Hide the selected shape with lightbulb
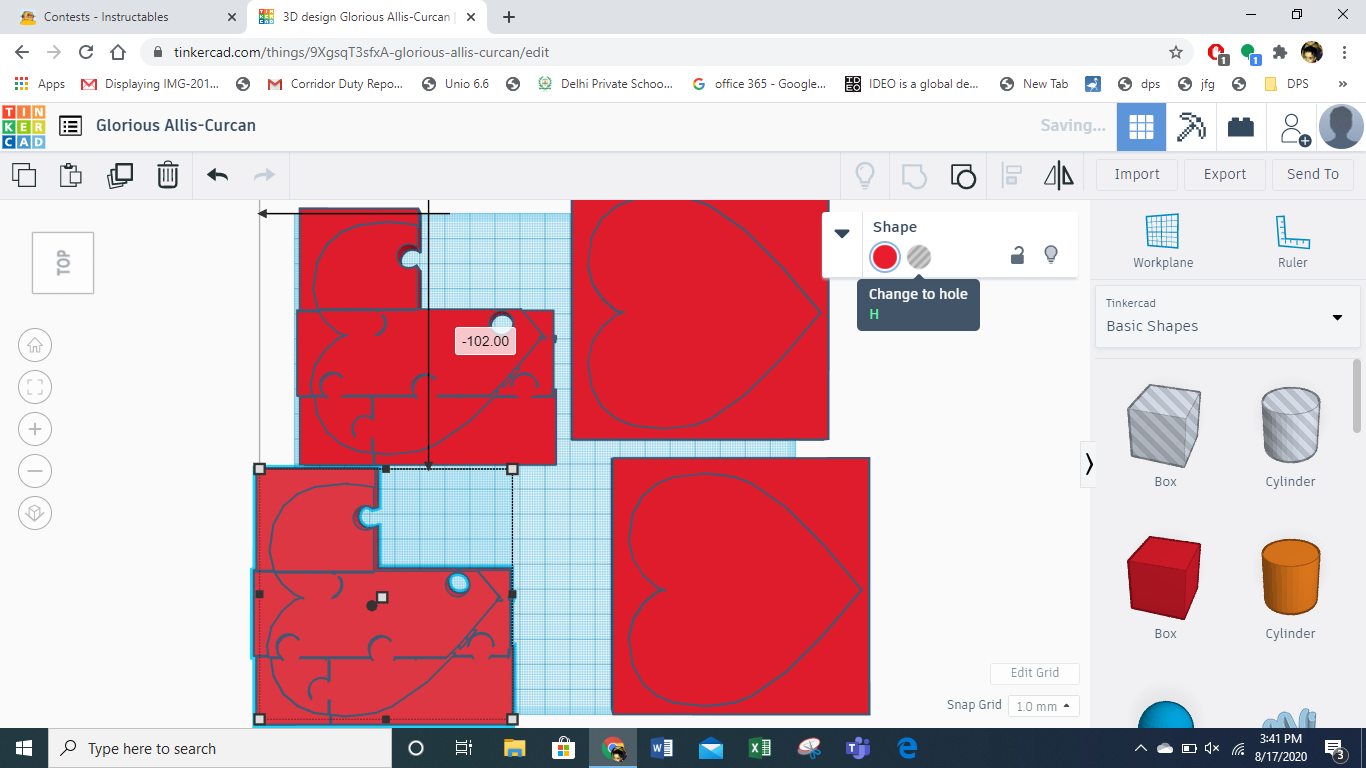 (x=1051, y=255)
